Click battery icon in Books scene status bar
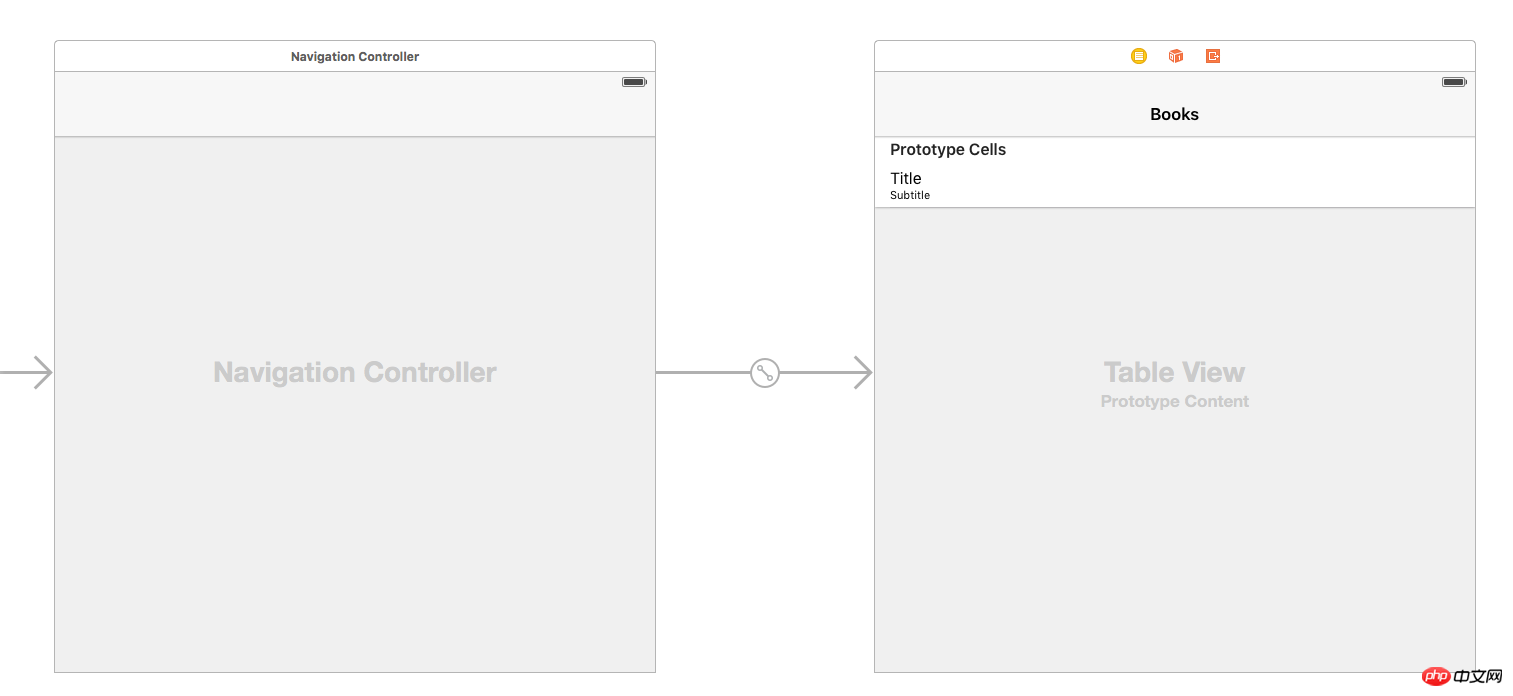This screenshot has width=1513, height=696. click(1454, 82)
